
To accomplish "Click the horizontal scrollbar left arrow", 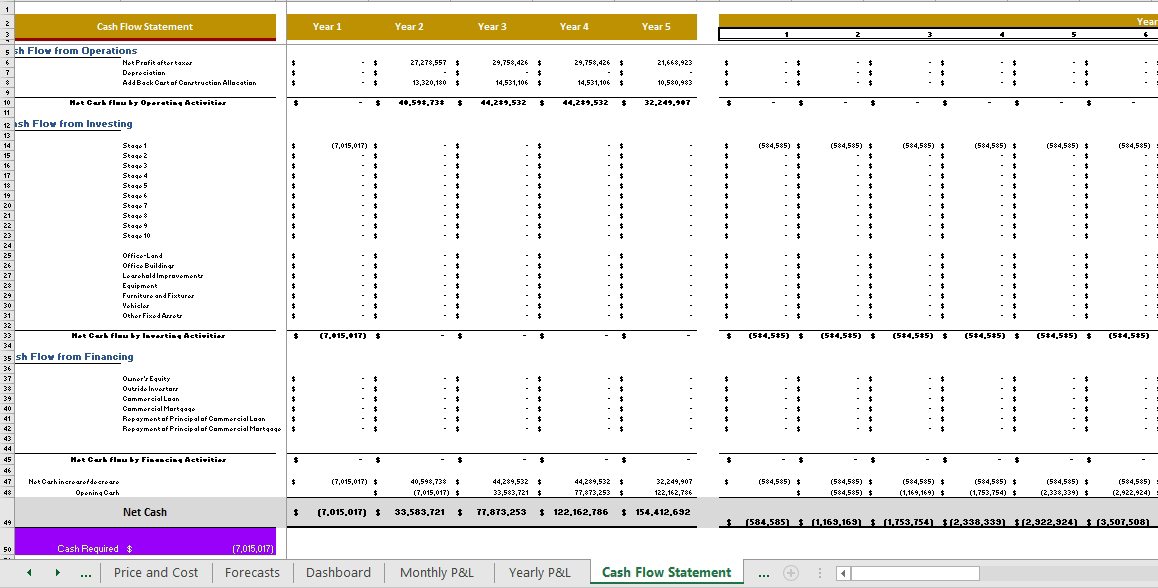I will tap(843, 573).
